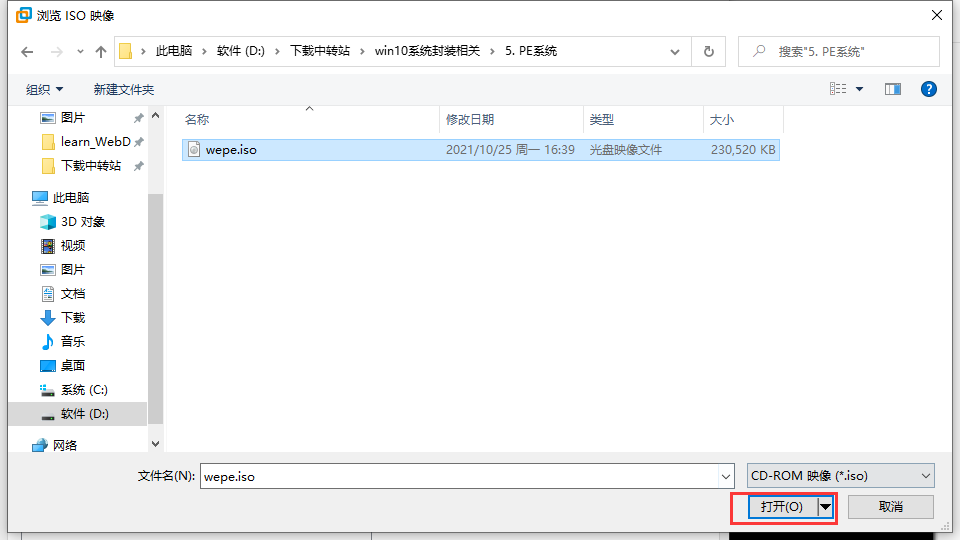The width and height of the screenshot is (960, 540).
Task: Click the Back navigation arrow
Action: click(27, 51)
